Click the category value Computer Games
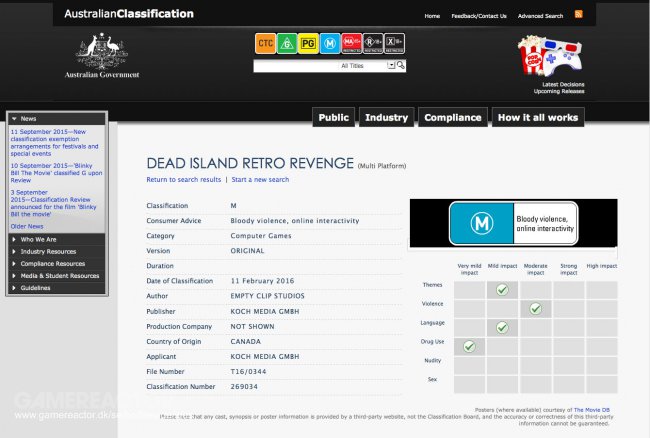650x438 pixels. coord(261,236)
